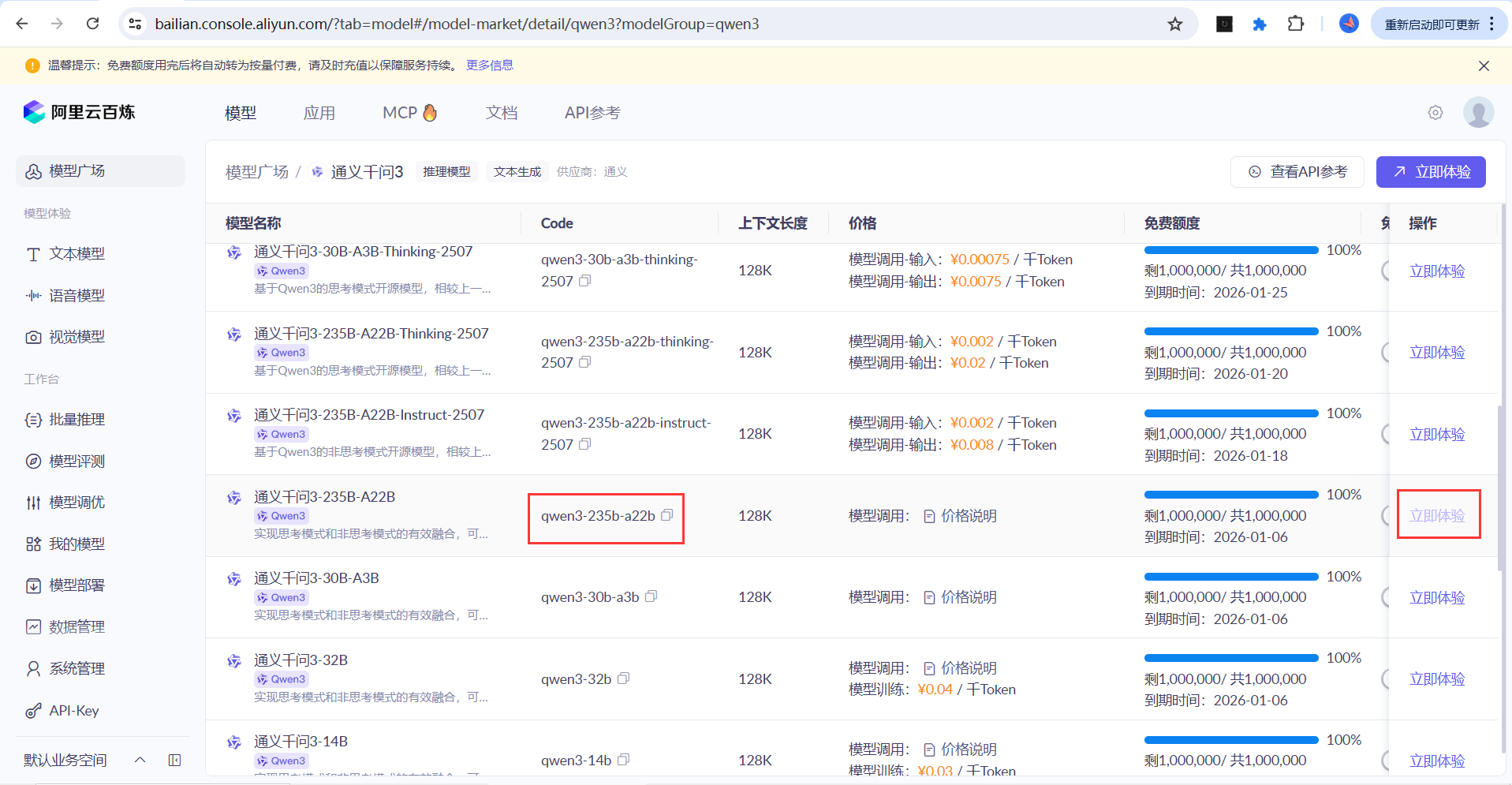Viewport: 1512px width, 785px height.
Task: Click the free quota bar for 通义千问3-32B
Action: [1231, 658]
